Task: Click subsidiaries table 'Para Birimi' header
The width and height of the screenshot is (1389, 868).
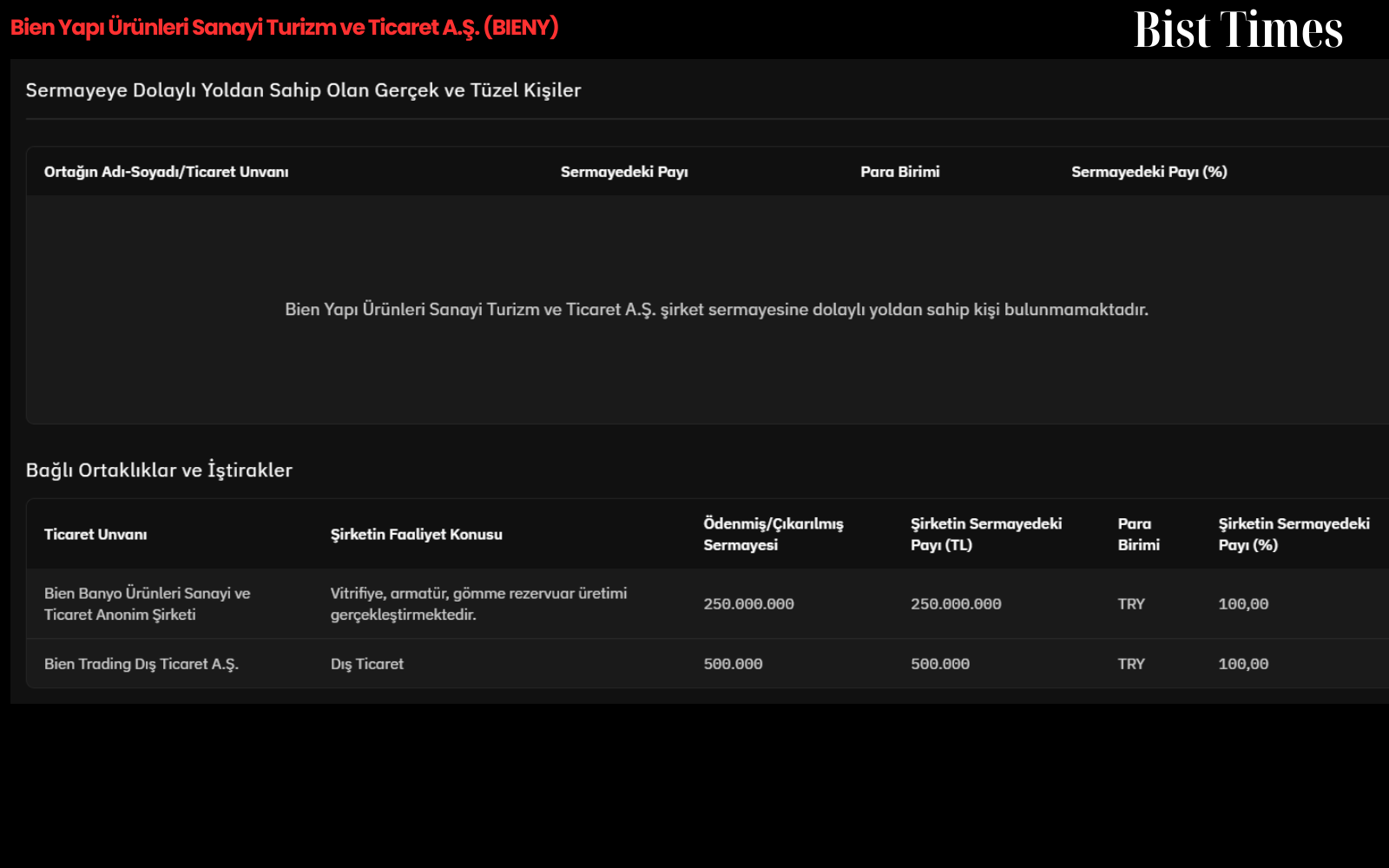Action: click(x=1139, y=535)
